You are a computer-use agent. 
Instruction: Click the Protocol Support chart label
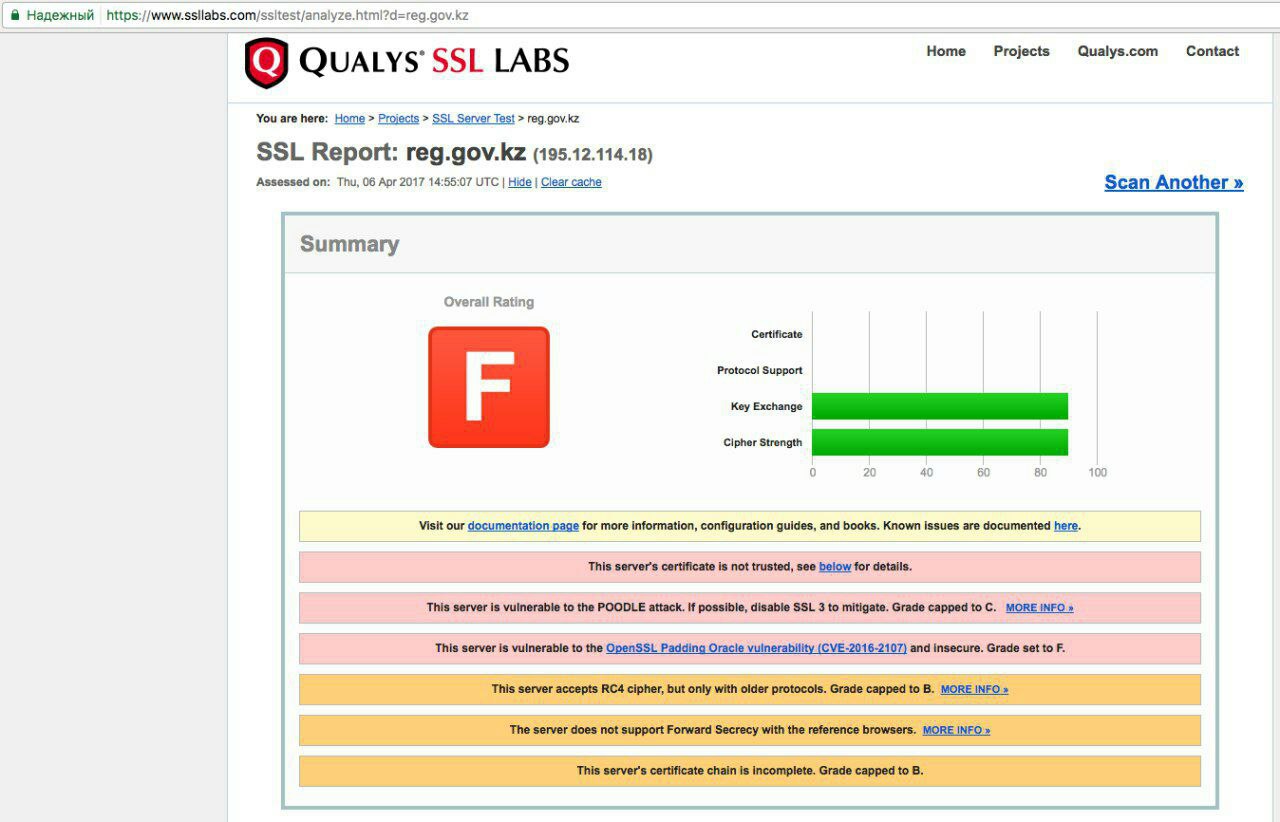(760, 370)
